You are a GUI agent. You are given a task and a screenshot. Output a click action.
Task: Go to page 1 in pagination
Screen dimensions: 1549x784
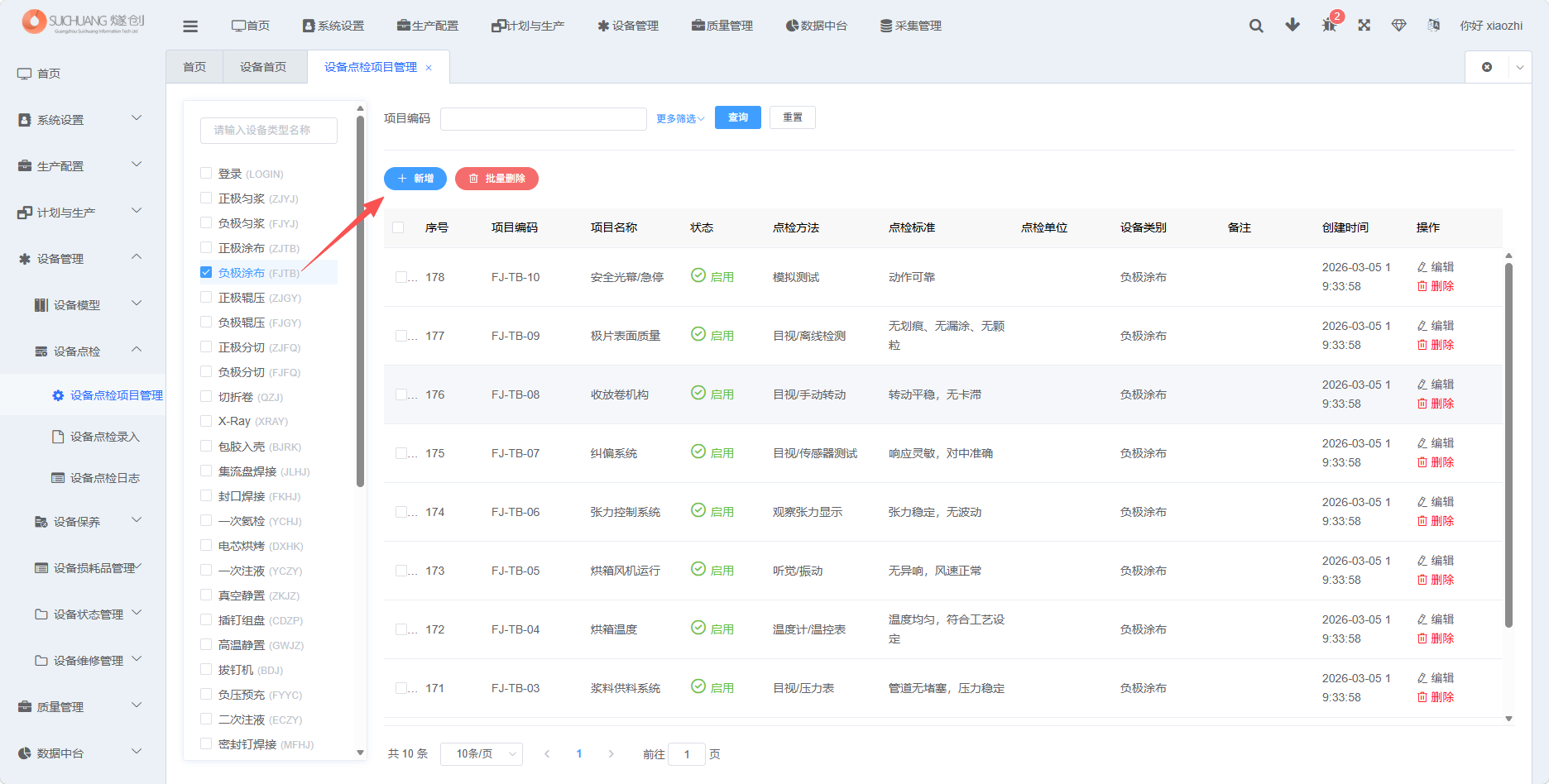tap(579, 753)
